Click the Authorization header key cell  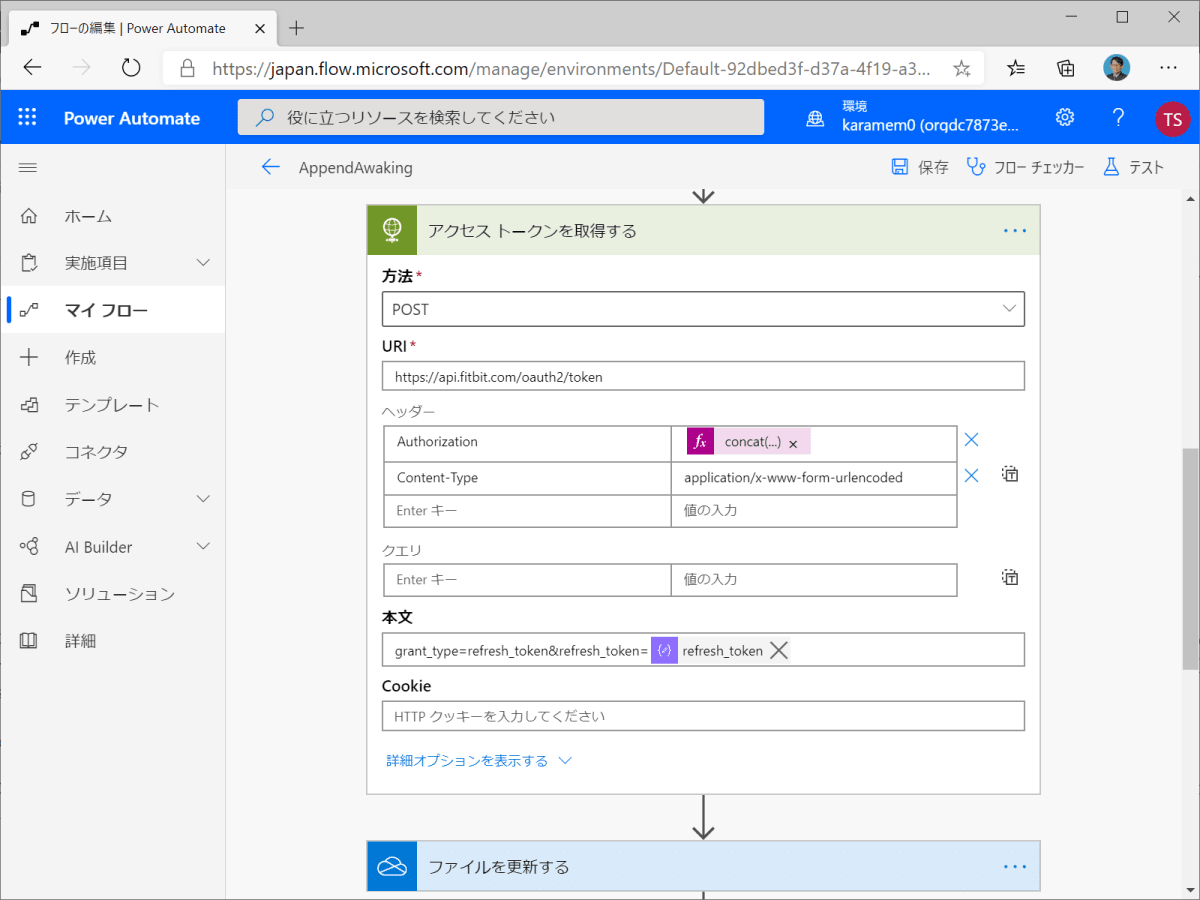click(527, 443)
